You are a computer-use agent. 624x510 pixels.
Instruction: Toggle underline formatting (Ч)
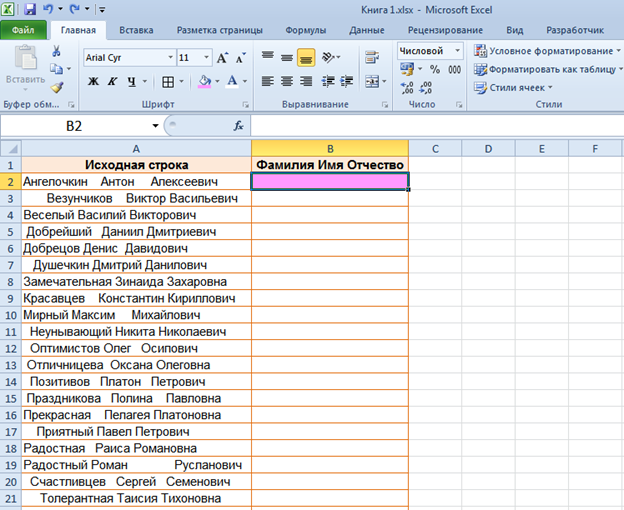tap(131, 82)
